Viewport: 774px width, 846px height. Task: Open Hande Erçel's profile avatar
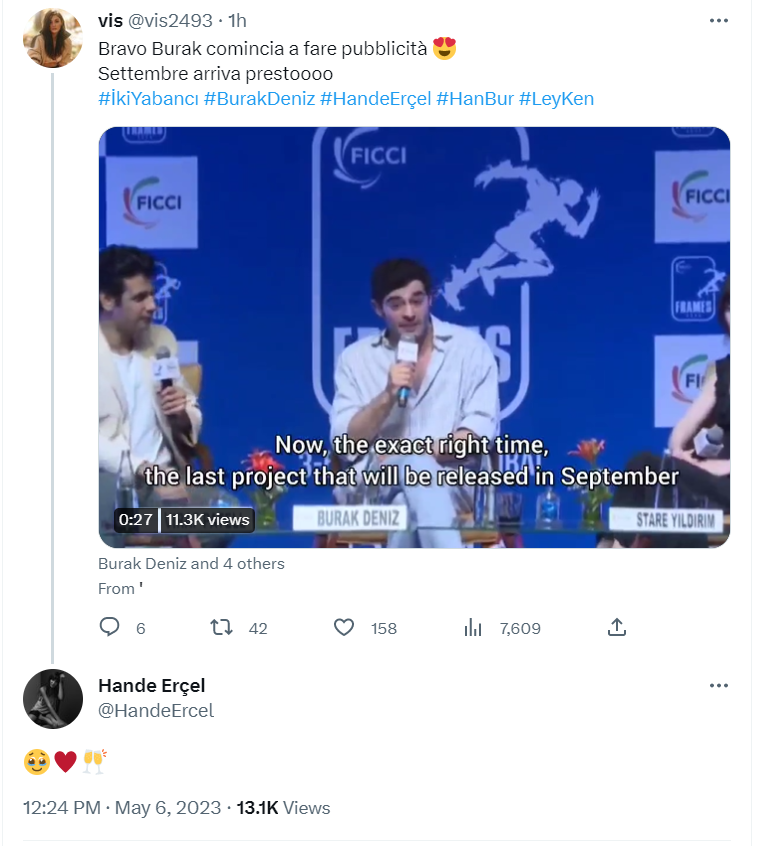[x=52, y=699]
